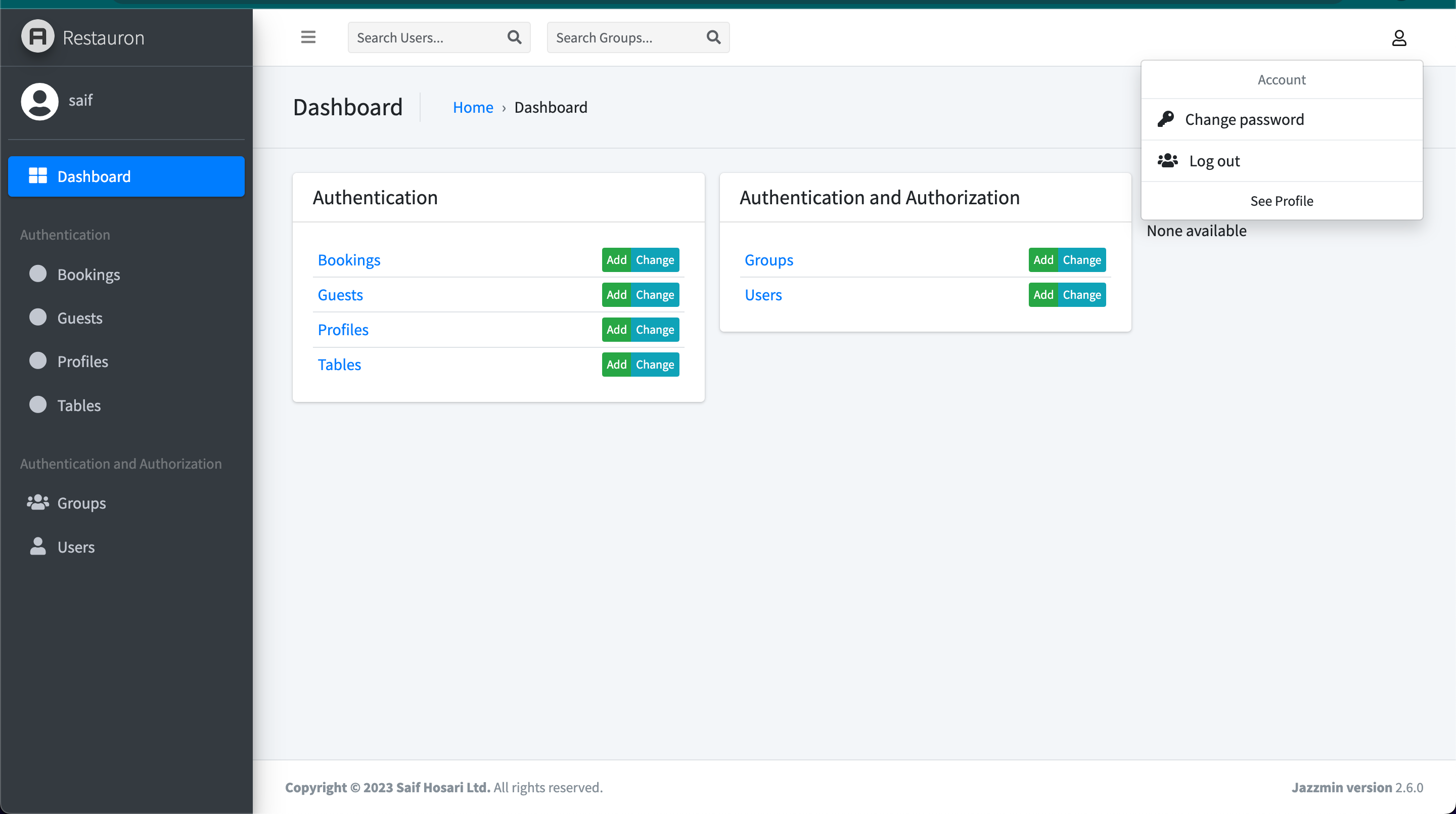Click the Search Users magnifier icon
This screenshot has height=814, width=1456.
[514, 37]
